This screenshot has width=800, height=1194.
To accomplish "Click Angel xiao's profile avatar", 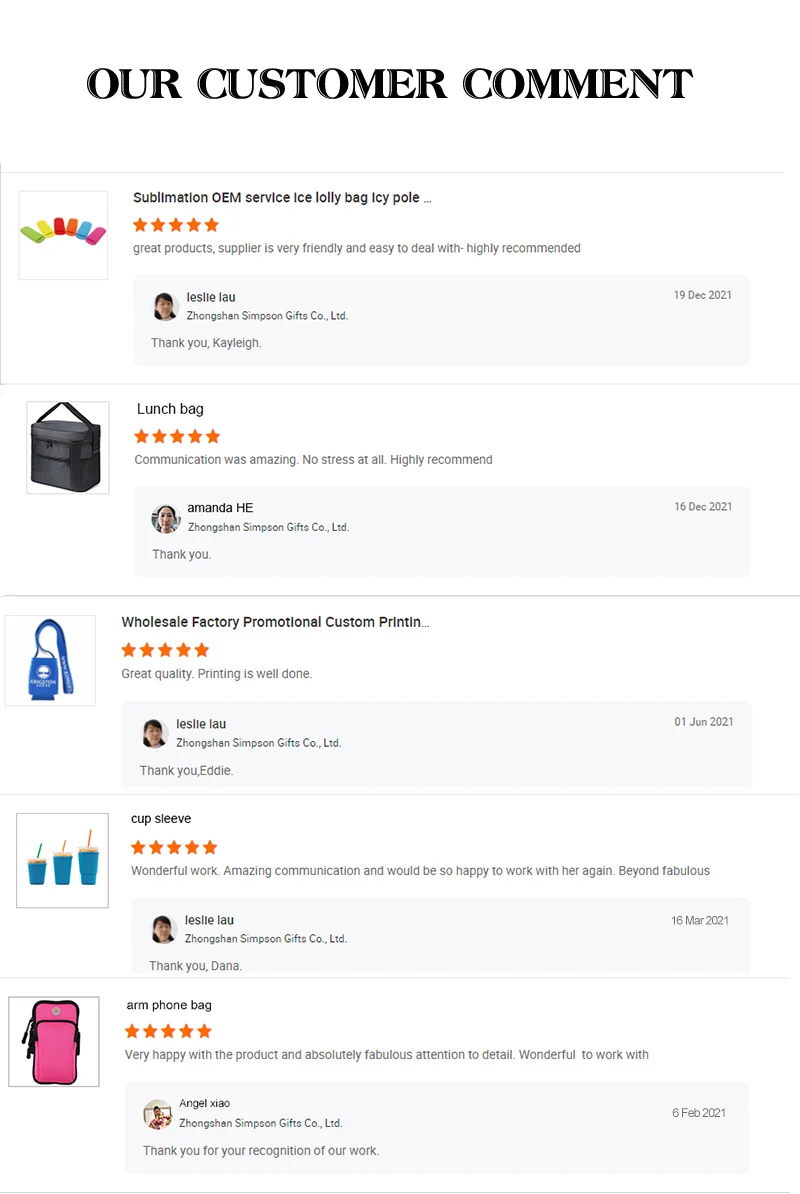I will [157, 1113].
